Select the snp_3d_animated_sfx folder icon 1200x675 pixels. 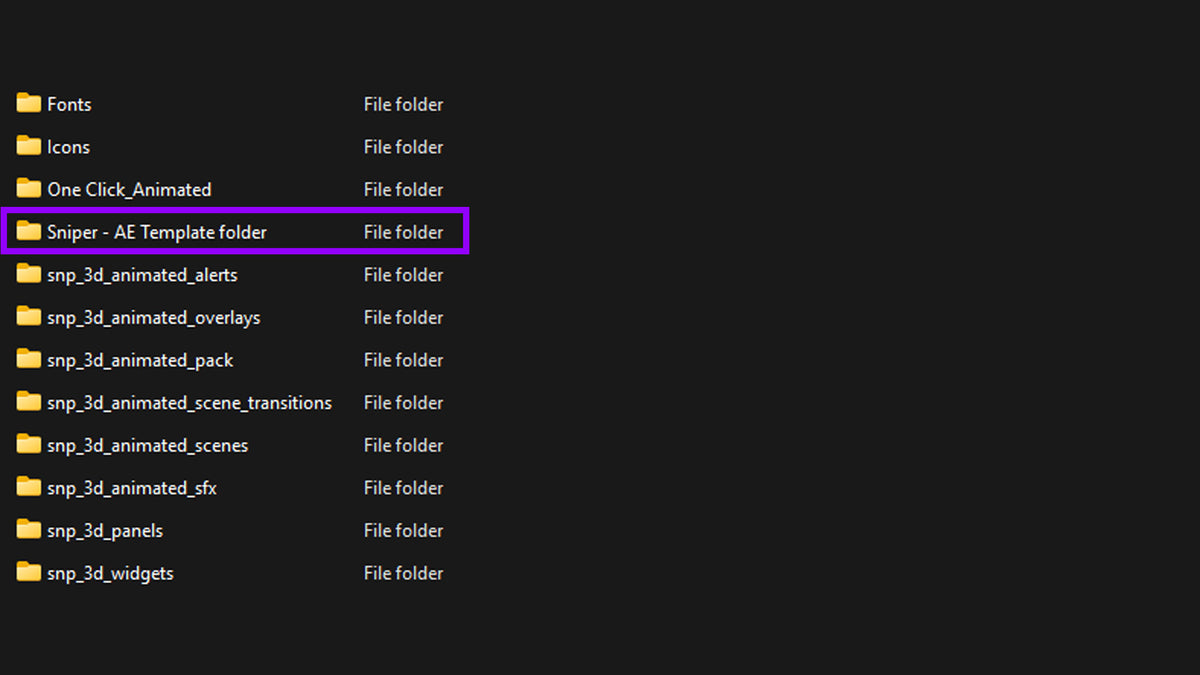29,487
